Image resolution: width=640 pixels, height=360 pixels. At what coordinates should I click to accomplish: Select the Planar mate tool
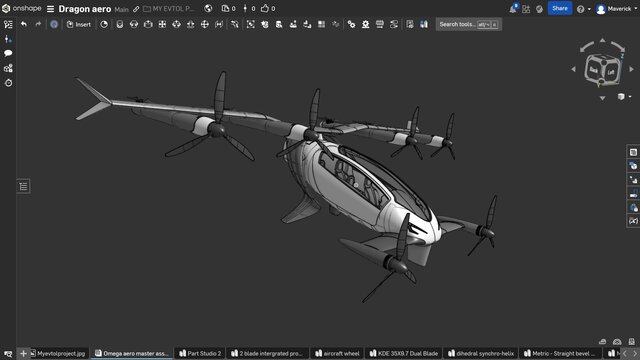coord(162,24)
